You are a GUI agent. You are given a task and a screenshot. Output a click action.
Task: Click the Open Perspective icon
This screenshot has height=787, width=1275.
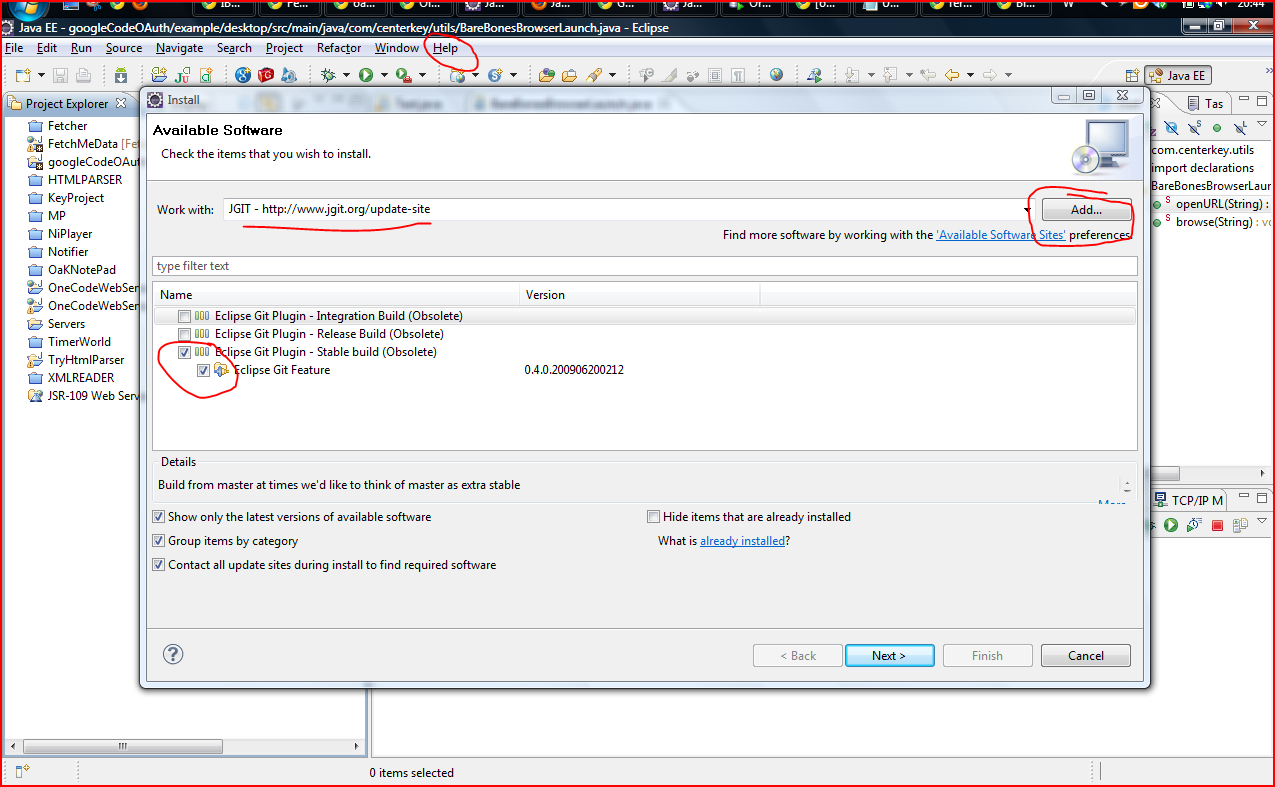pyautogui.click(x=1133, y=75)
